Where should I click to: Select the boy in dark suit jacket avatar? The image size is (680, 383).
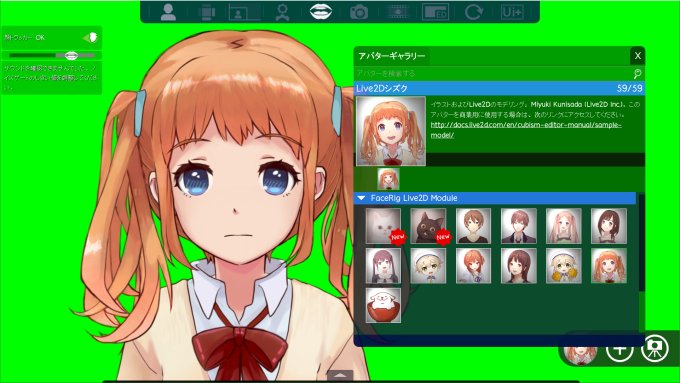[x=519, y=226]
